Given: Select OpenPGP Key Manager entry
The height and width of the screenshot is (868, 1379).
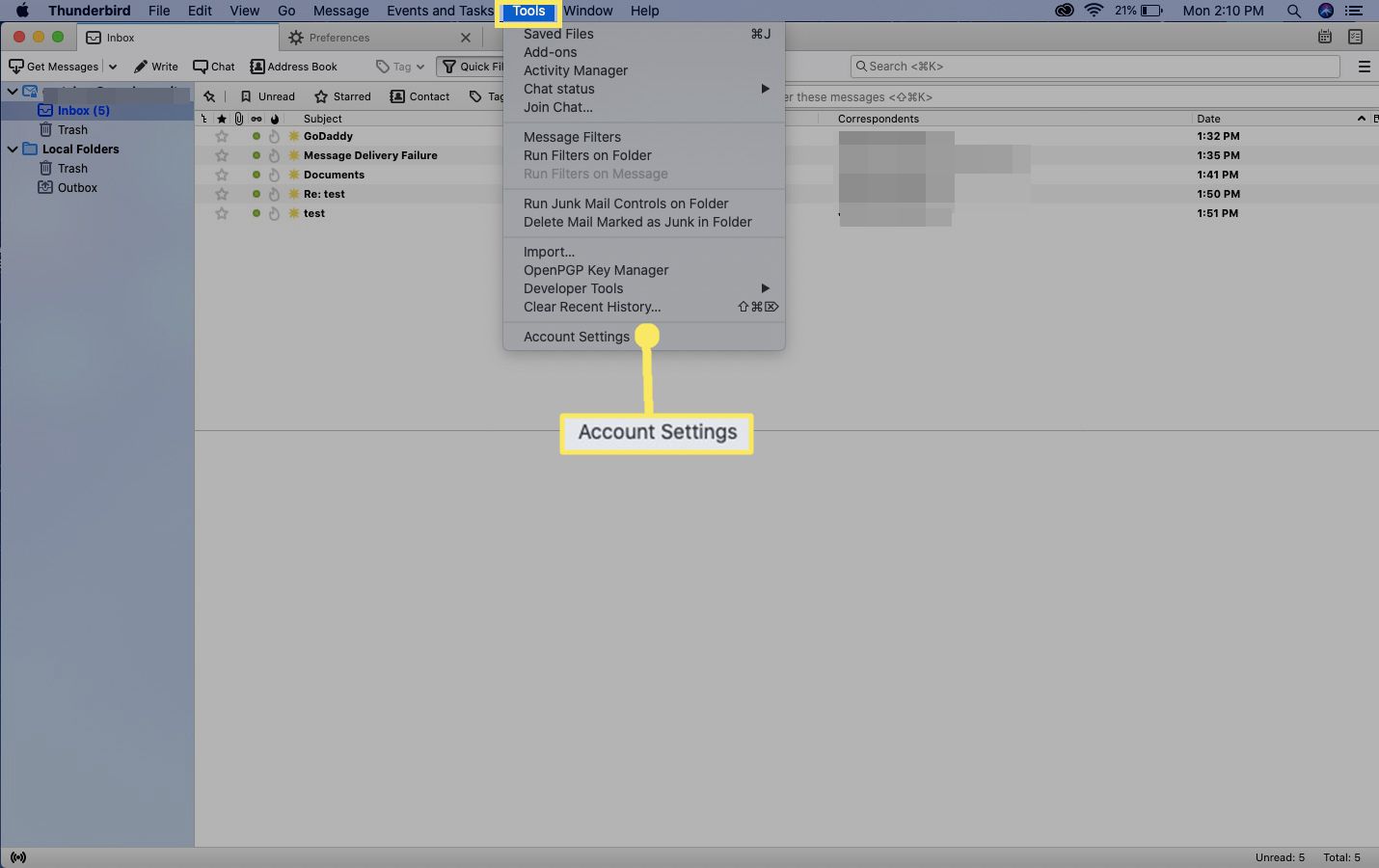Looking at the screenshot, I should (x=596, y=270).
